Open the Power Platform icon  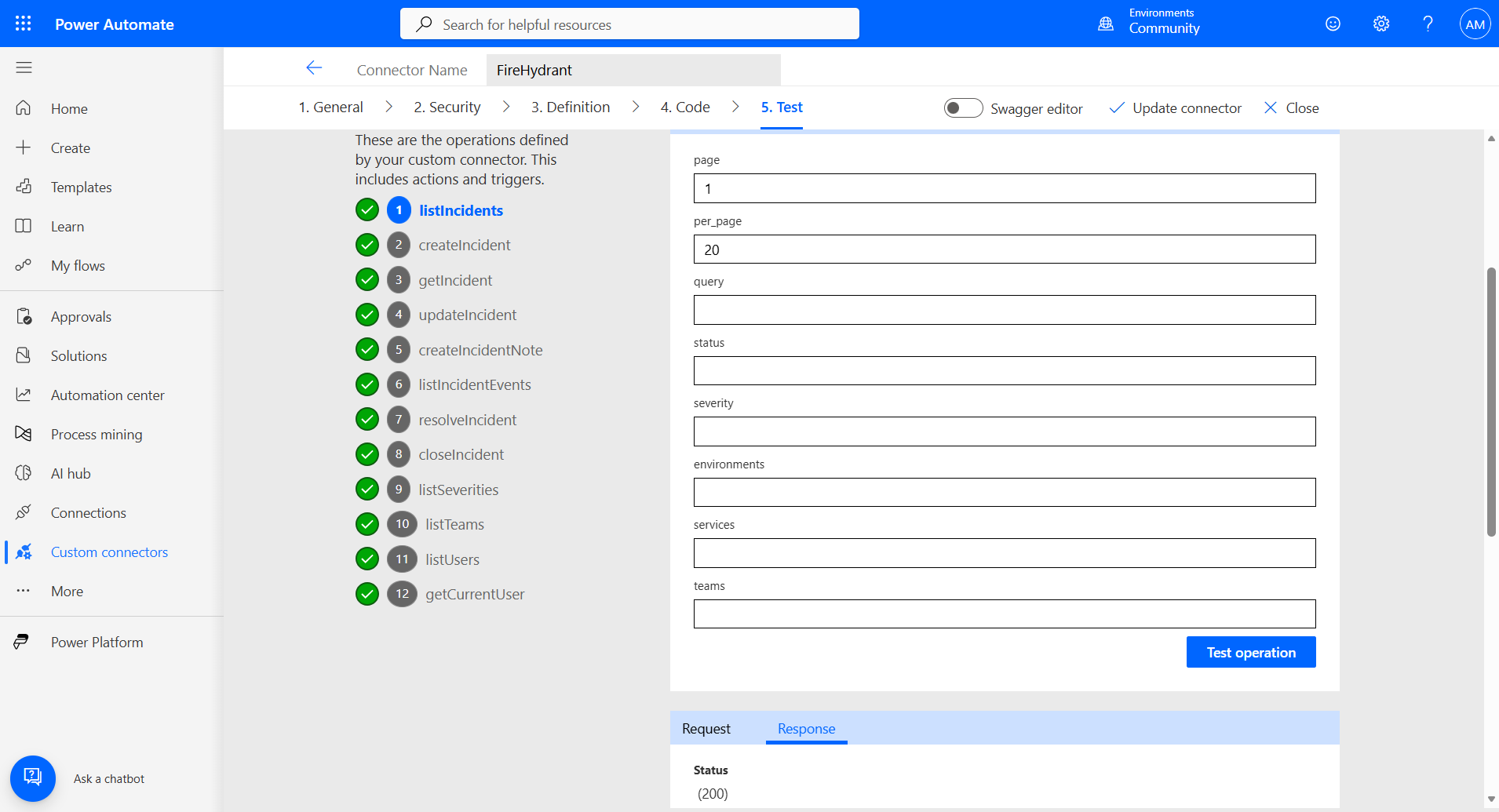(22, 642)
